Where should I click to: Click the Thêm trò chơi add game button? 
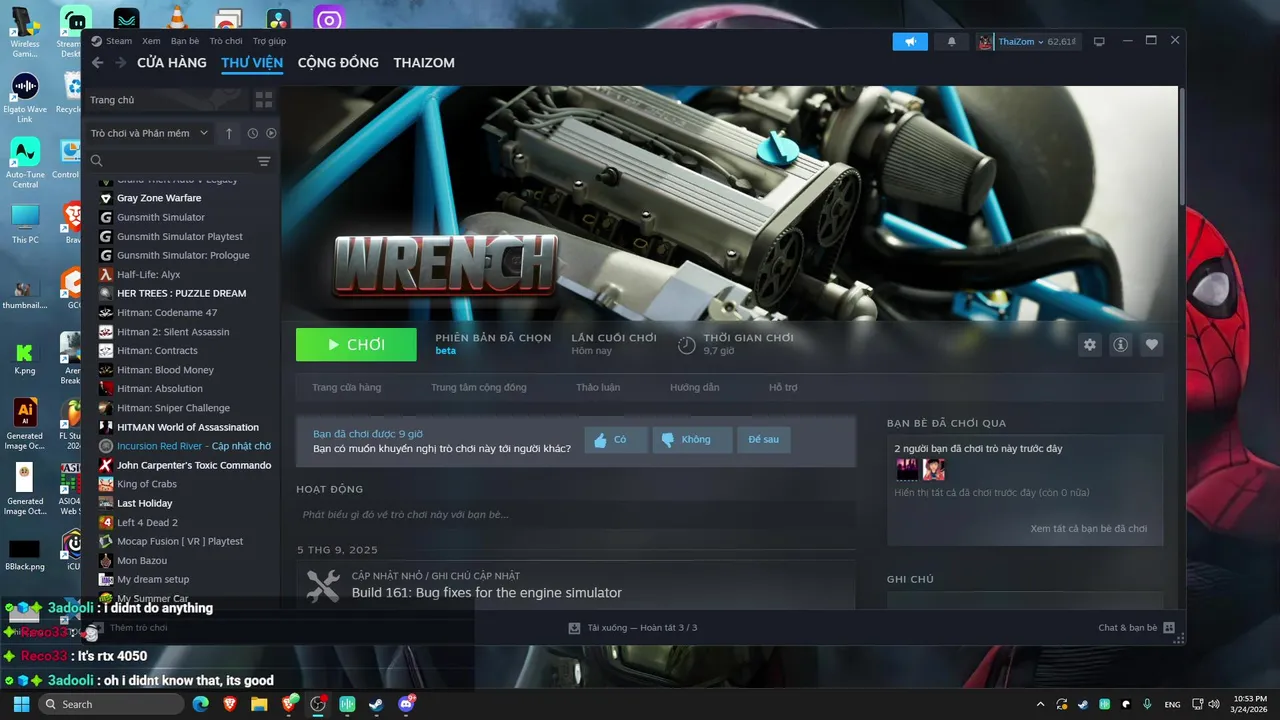[128, 628]
